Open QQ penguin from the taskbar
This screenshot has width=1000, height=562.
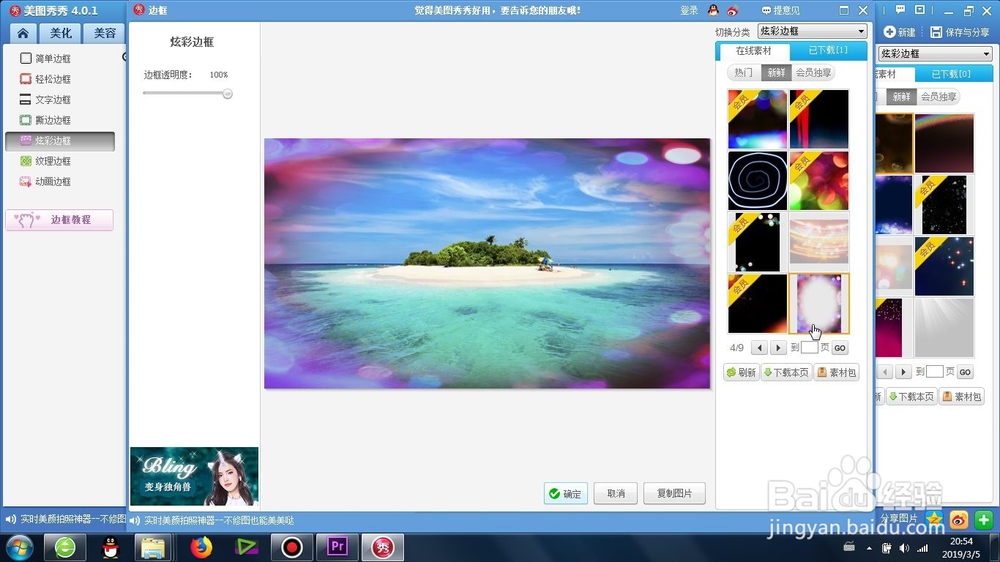110,547
